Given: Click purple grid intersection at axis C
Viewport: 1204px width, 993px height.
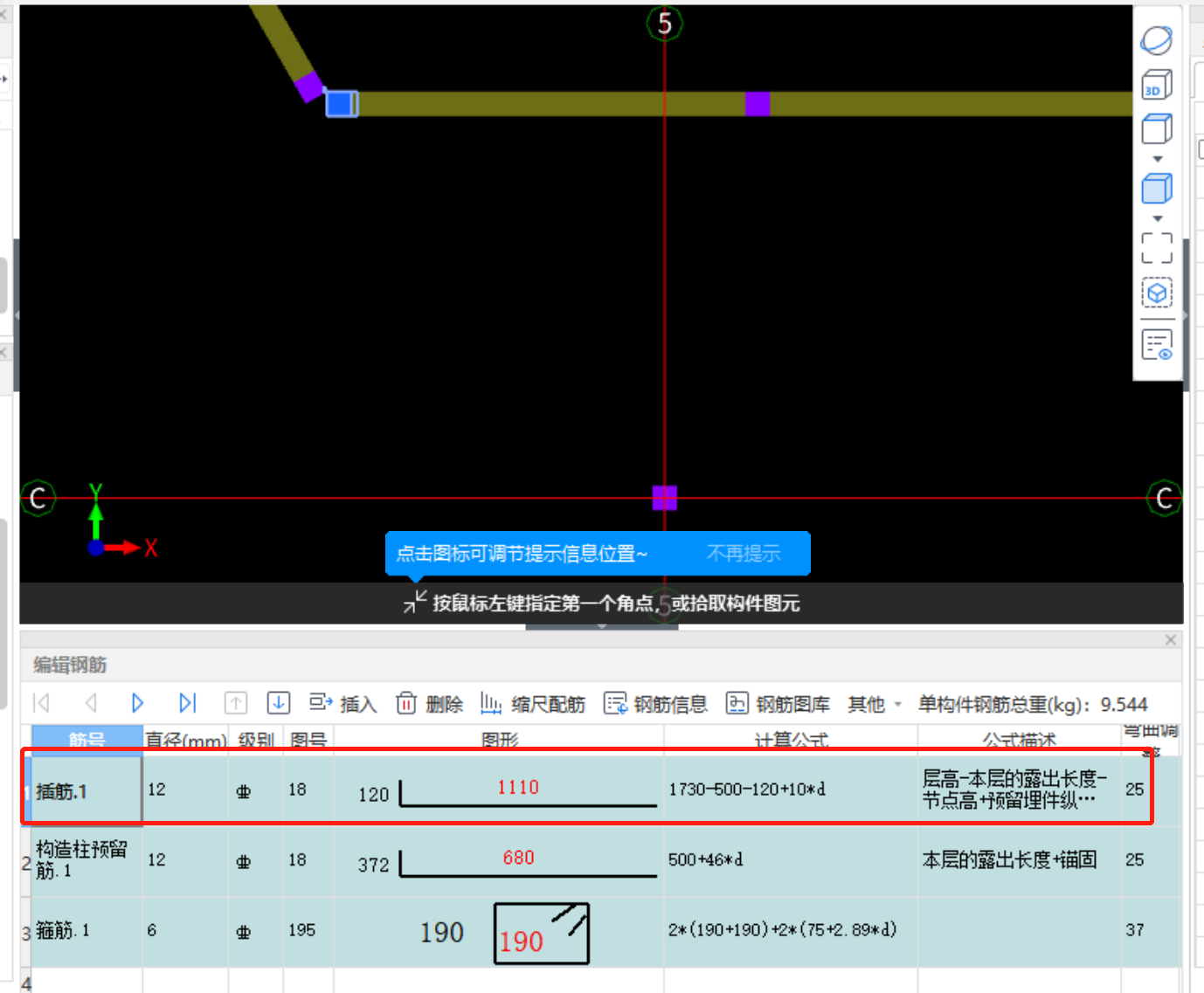Looking at the screenshot, I should (x=665, y=498).
